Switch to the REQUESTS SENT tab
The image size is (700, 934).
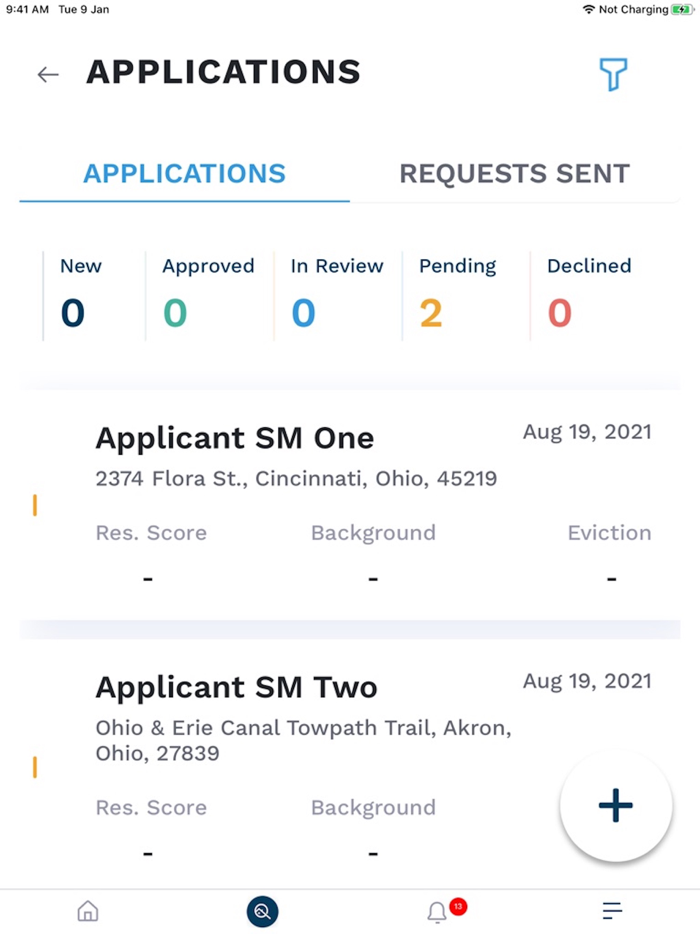(x=514, y=173)
